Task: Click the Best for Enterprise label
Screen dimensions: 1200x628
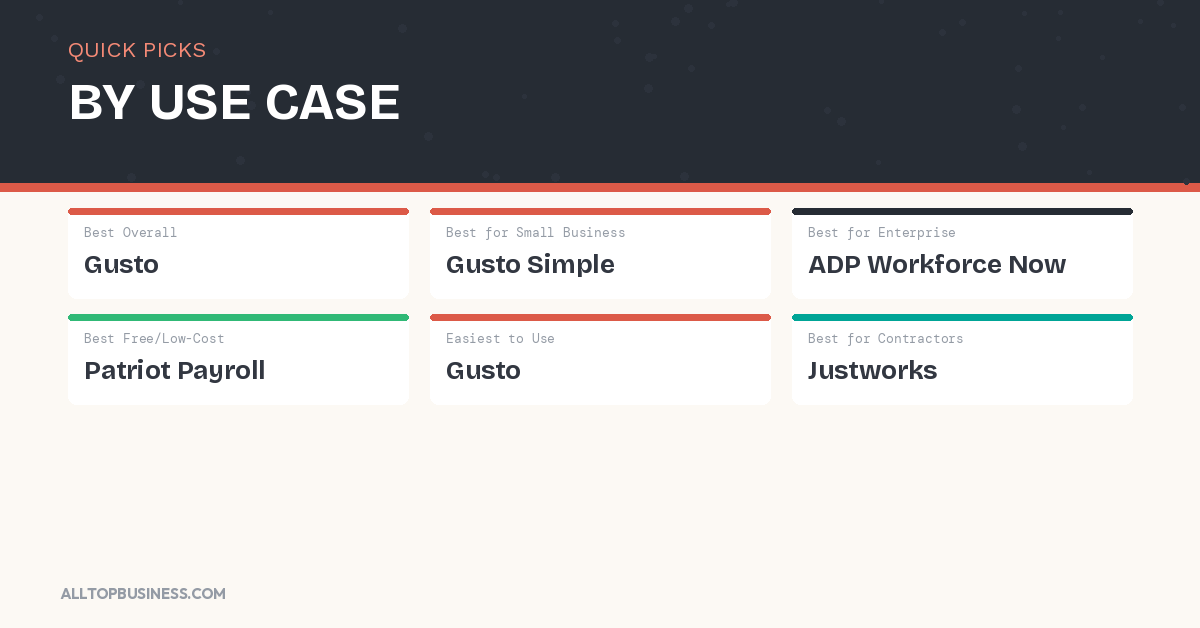Action: pyautogui.click(x=881, y=232)
